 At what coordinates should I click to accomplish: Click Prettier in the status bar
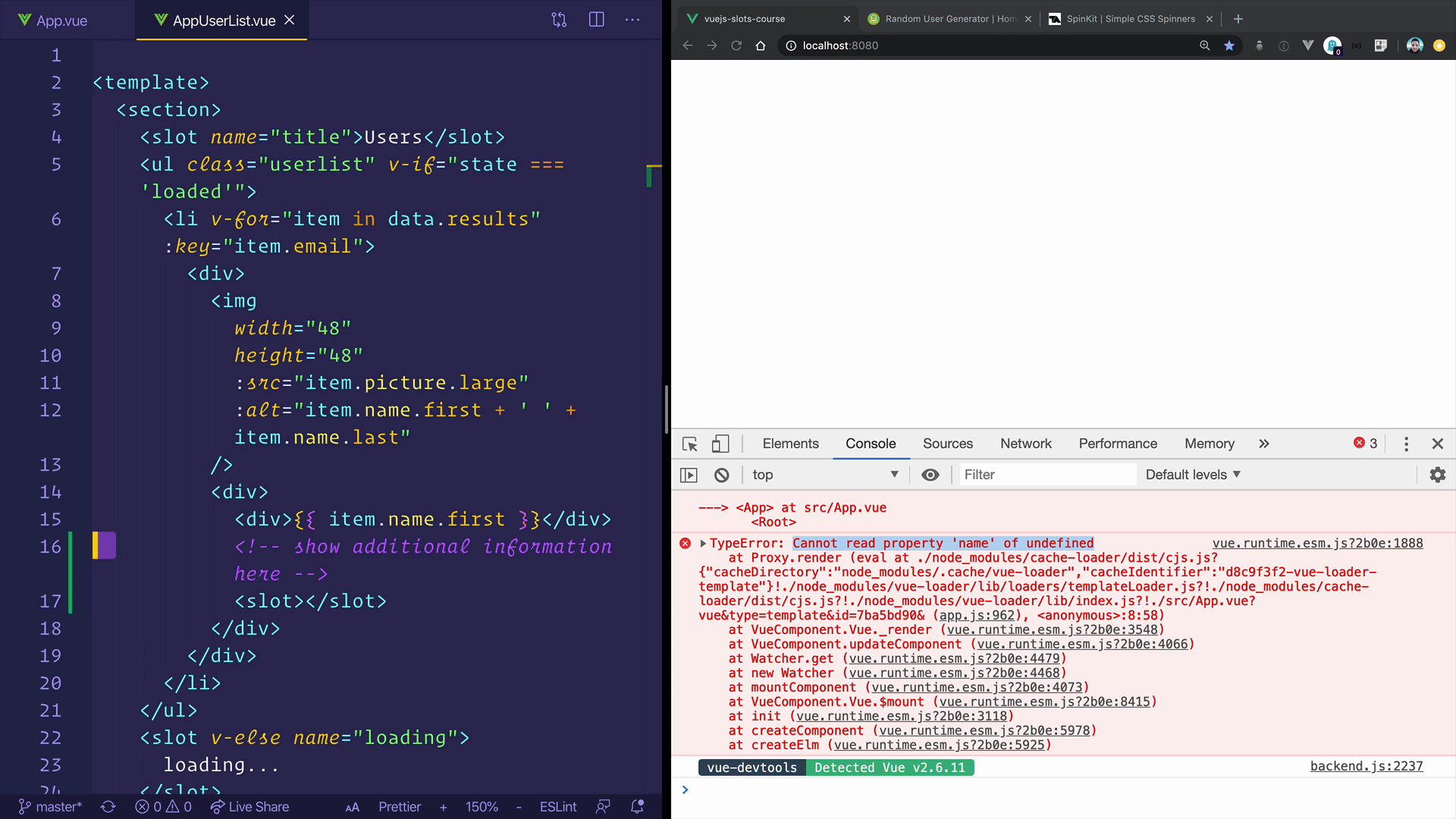coord(400,807)
